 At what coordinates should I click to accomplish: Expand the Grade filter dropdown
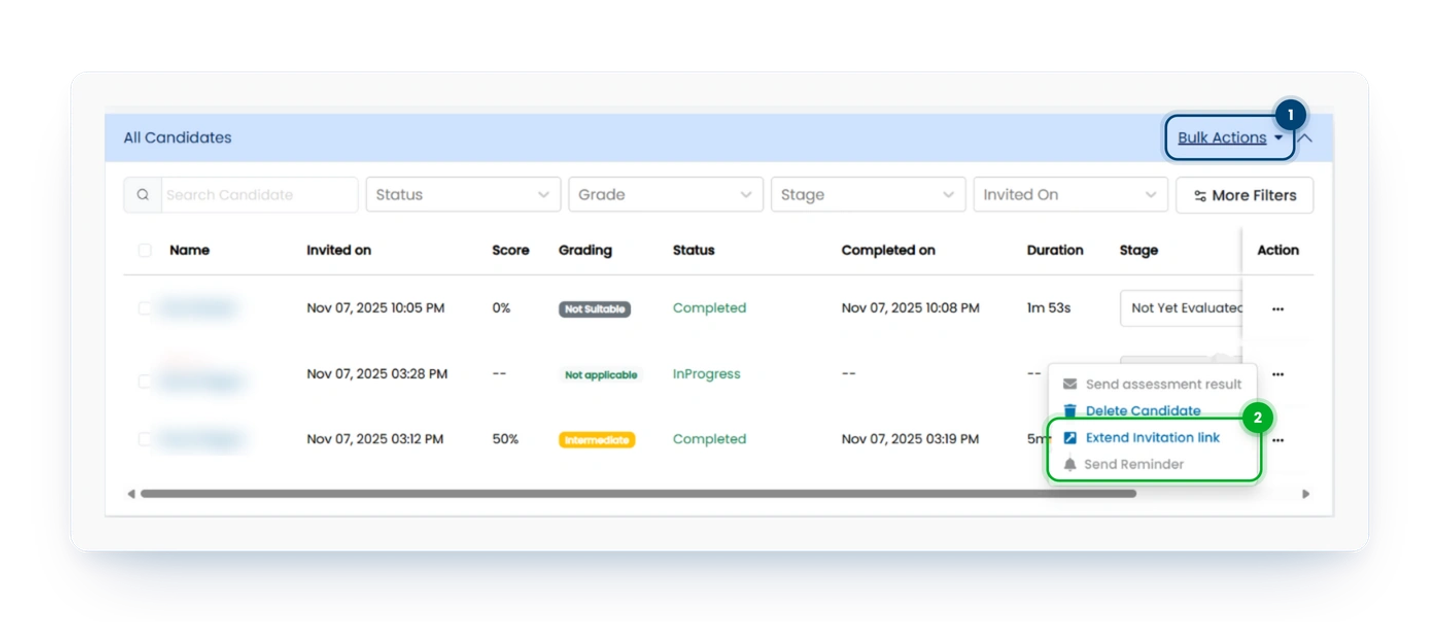point(666,195)
